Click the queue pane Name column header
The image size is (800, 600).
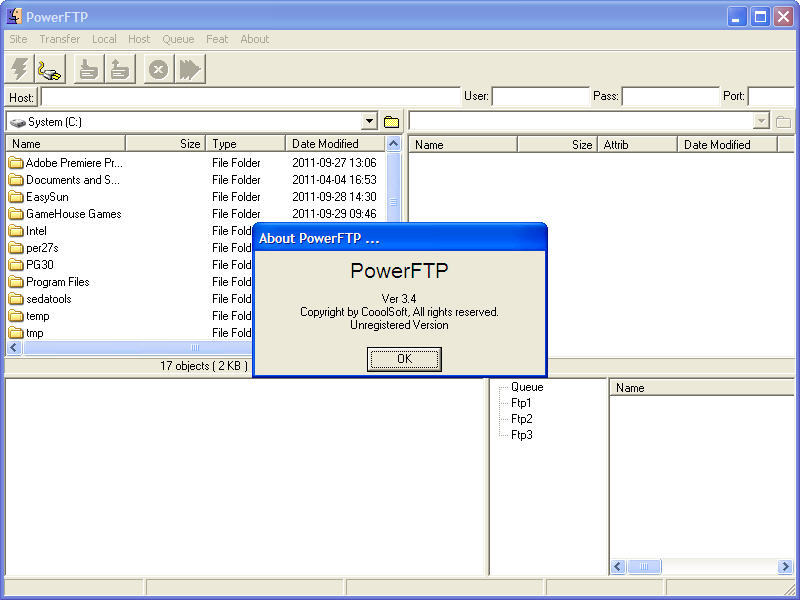pyautogui.click(x=702, y=388)
